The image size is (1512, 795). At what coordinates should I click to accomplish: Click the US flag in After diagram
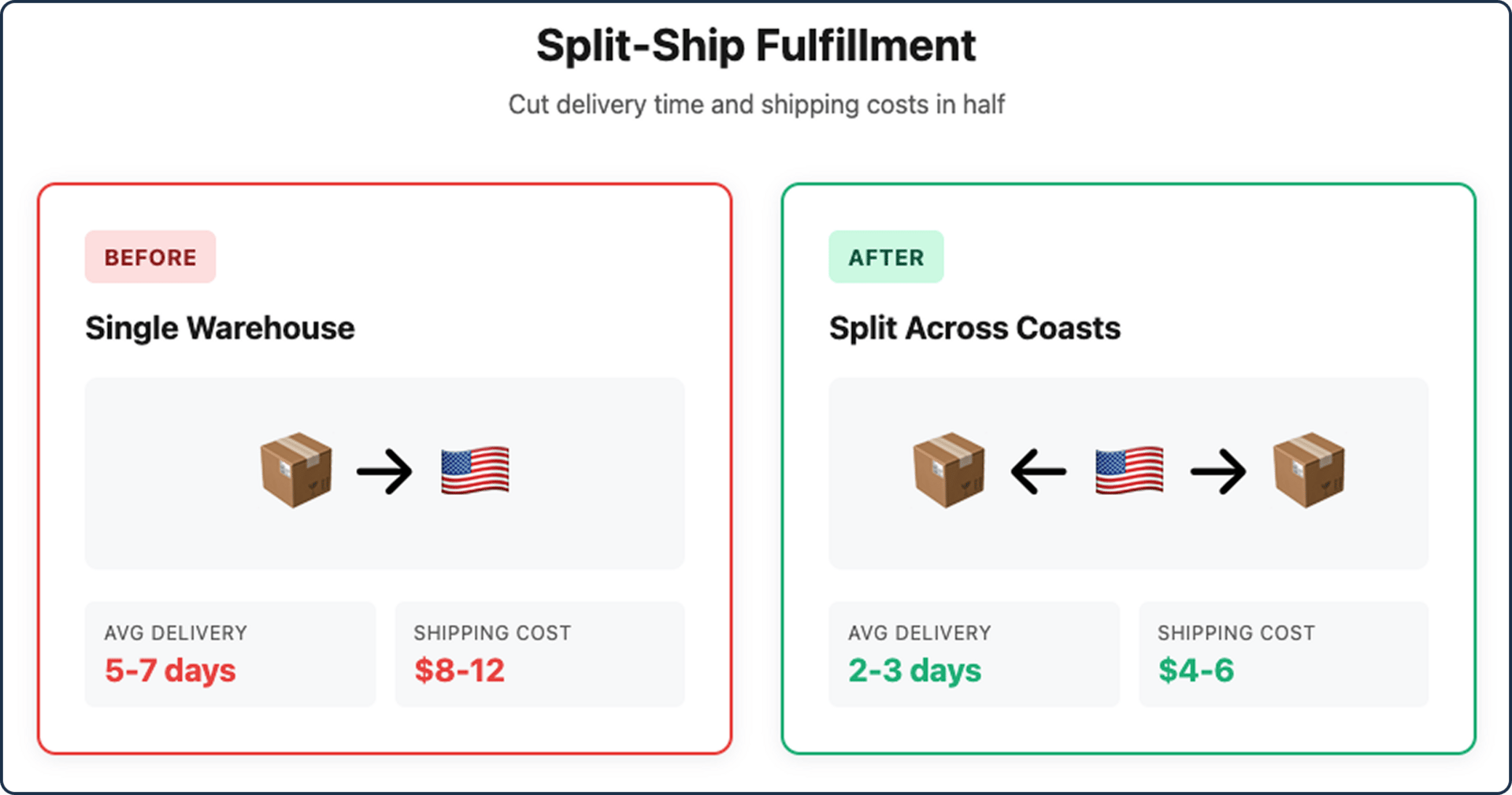(x=1129, y=470)
